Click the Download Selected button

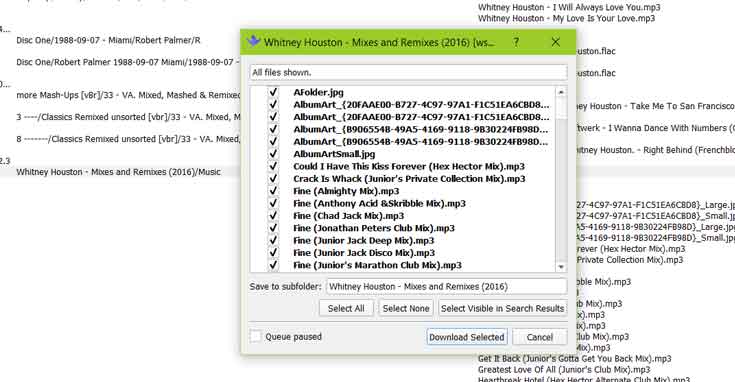(466, 337)
